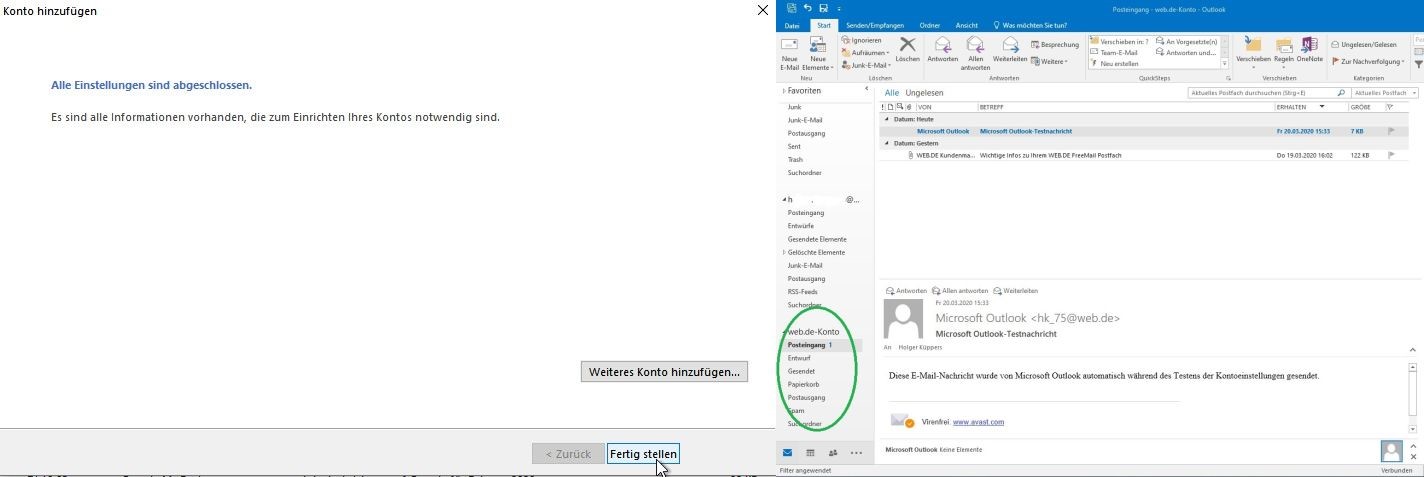
Task: Open the web.de-Konto Papierkorb folder
Action: point(805,384)
